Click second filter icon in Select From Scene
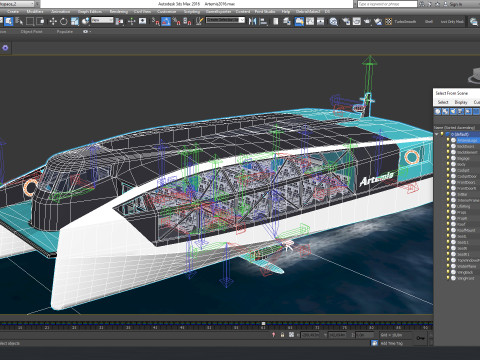The image size is (480, 360). click(x=445, y=112)
